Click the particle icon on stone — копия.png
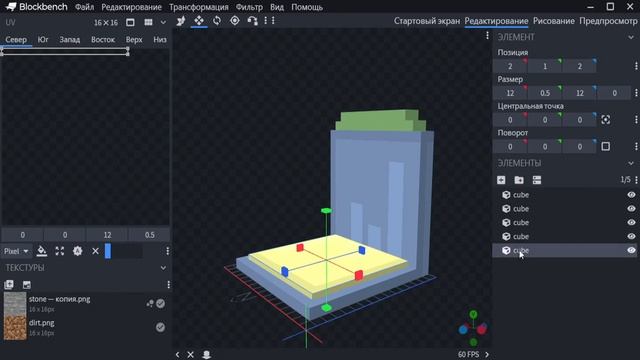Image resolution: width=640 pixels, height=360 pixels. point(150,303)
